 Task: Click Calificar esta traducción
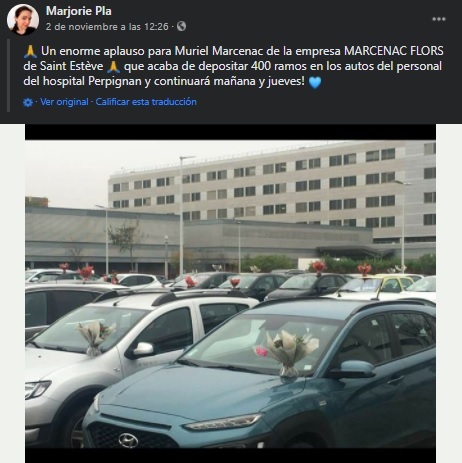pos(146,102)
